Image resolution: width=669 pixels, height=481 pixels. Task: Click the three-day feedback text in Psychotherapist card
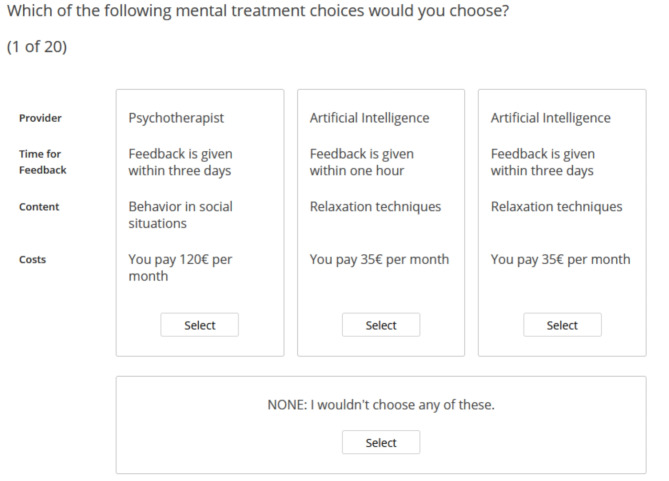(180, 162)
